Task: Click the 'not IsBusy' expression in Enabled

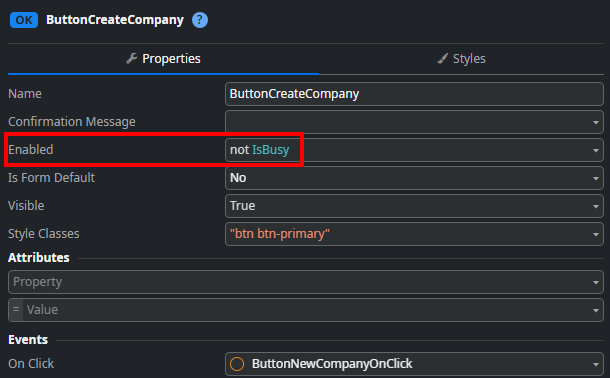Action: [259, 150]
